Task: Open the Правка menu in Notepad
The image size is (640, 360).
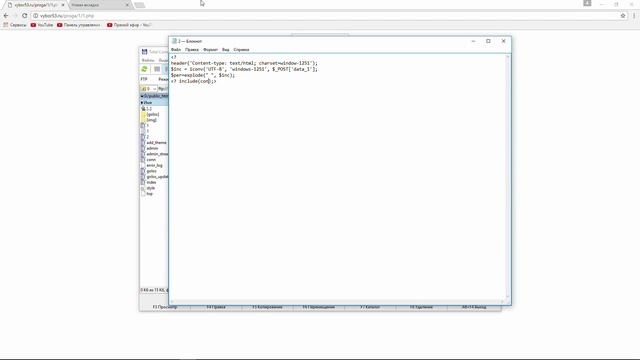Action: 191,49
